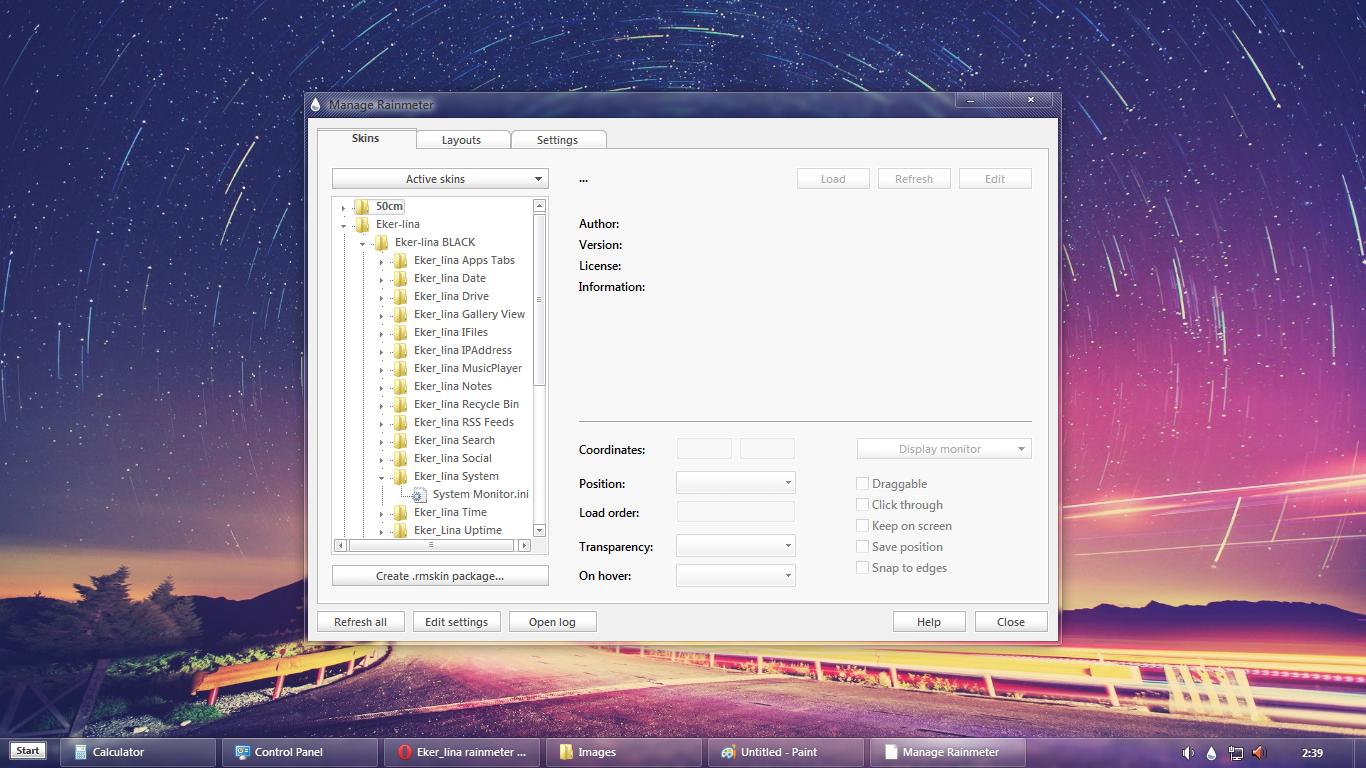
Task: Open the On hover combo box
Action: pyautogui.click(x=736, y=575)
